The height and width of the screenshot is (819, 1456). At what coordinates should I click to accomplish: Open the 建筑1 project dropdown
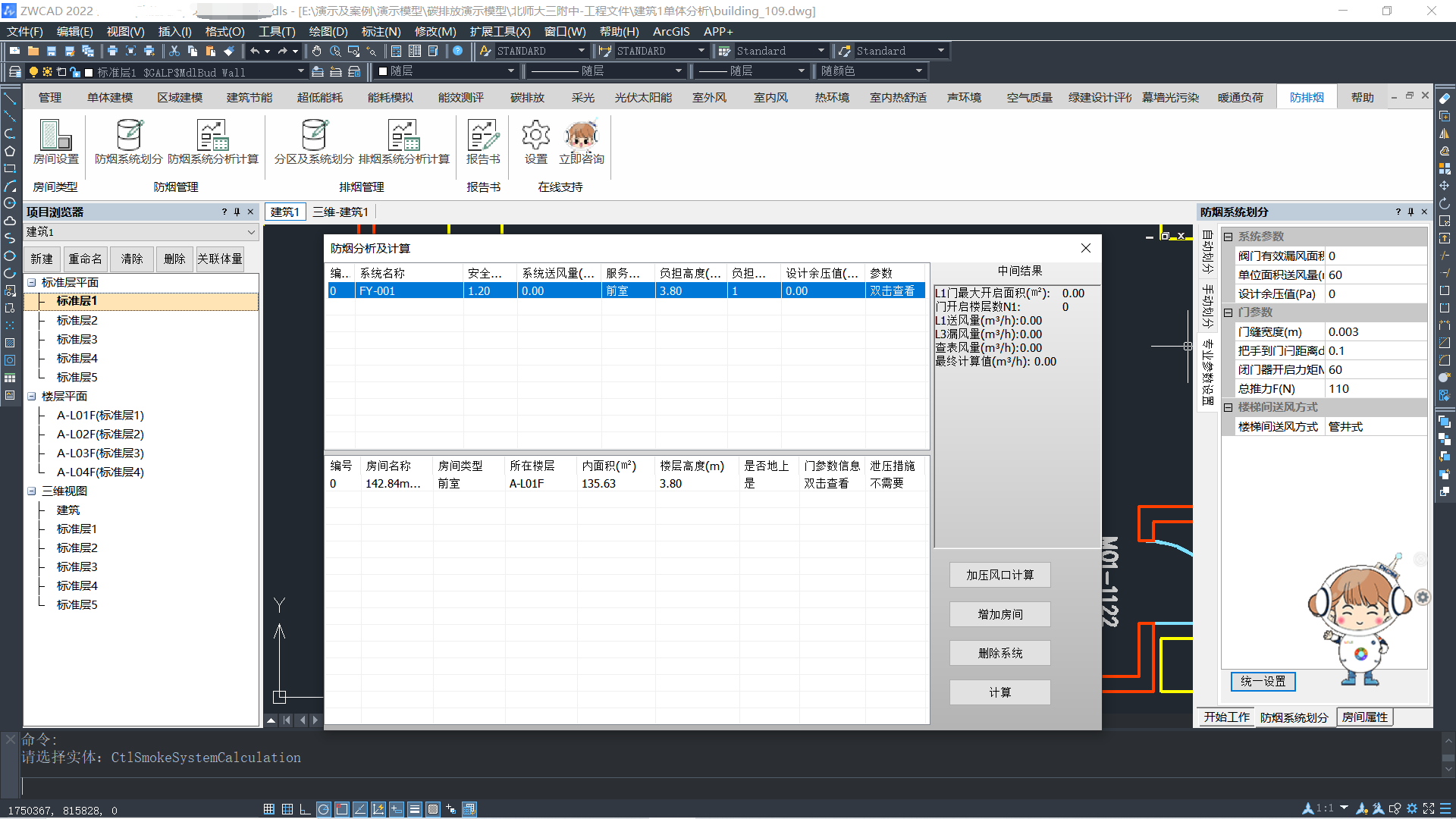tap(250, 232)
